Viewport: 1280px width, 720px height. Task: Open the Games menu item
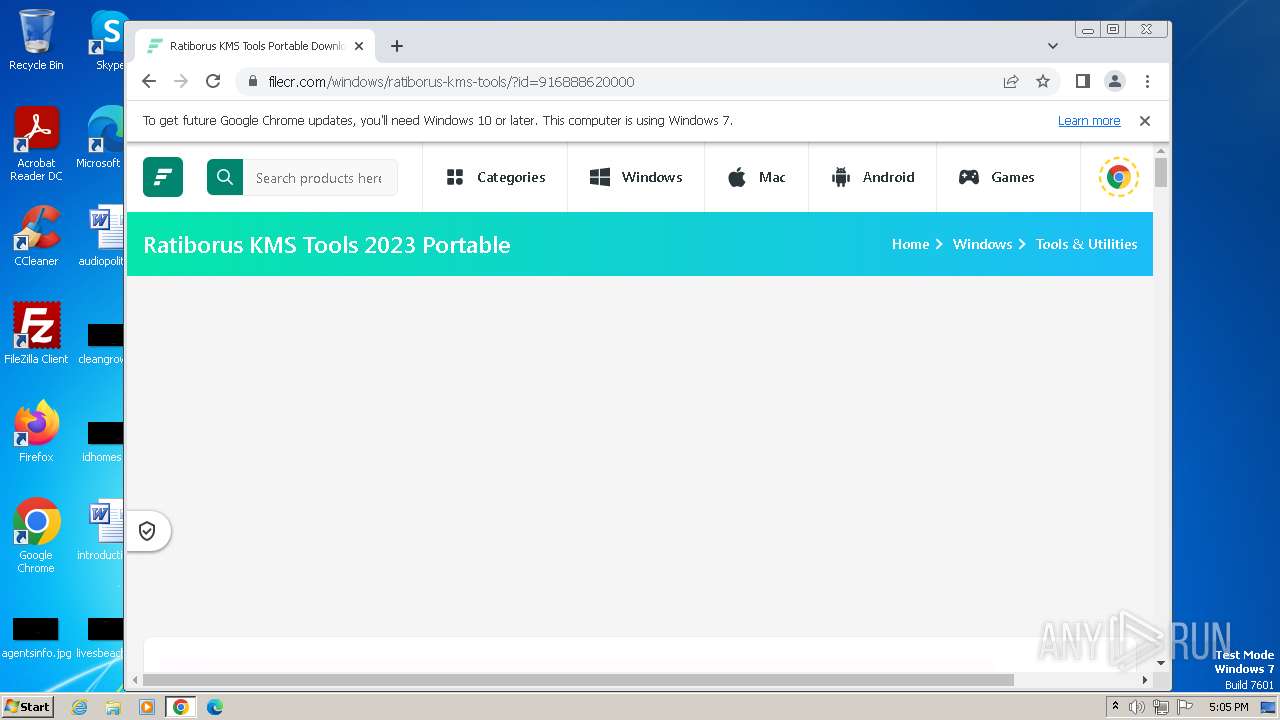tap(997, 177)
